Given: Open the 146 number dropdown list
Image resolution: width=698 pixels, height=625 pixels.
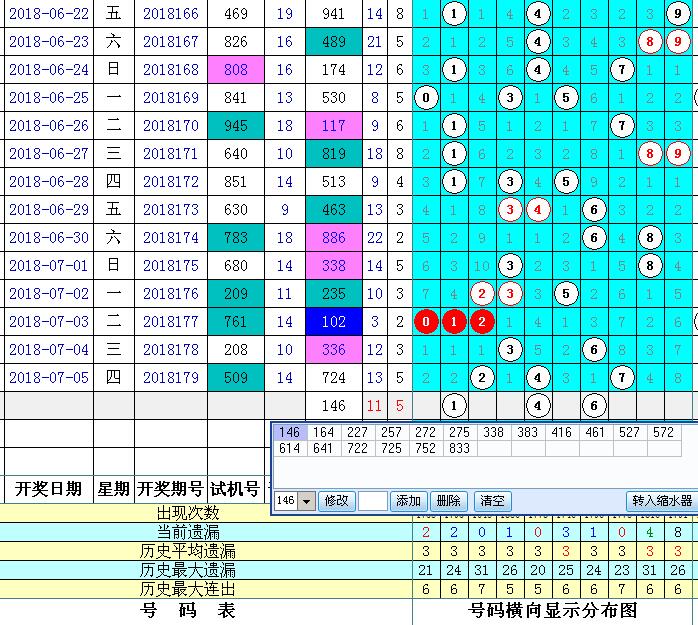Looking at the screenshot, I should [306, 501].
